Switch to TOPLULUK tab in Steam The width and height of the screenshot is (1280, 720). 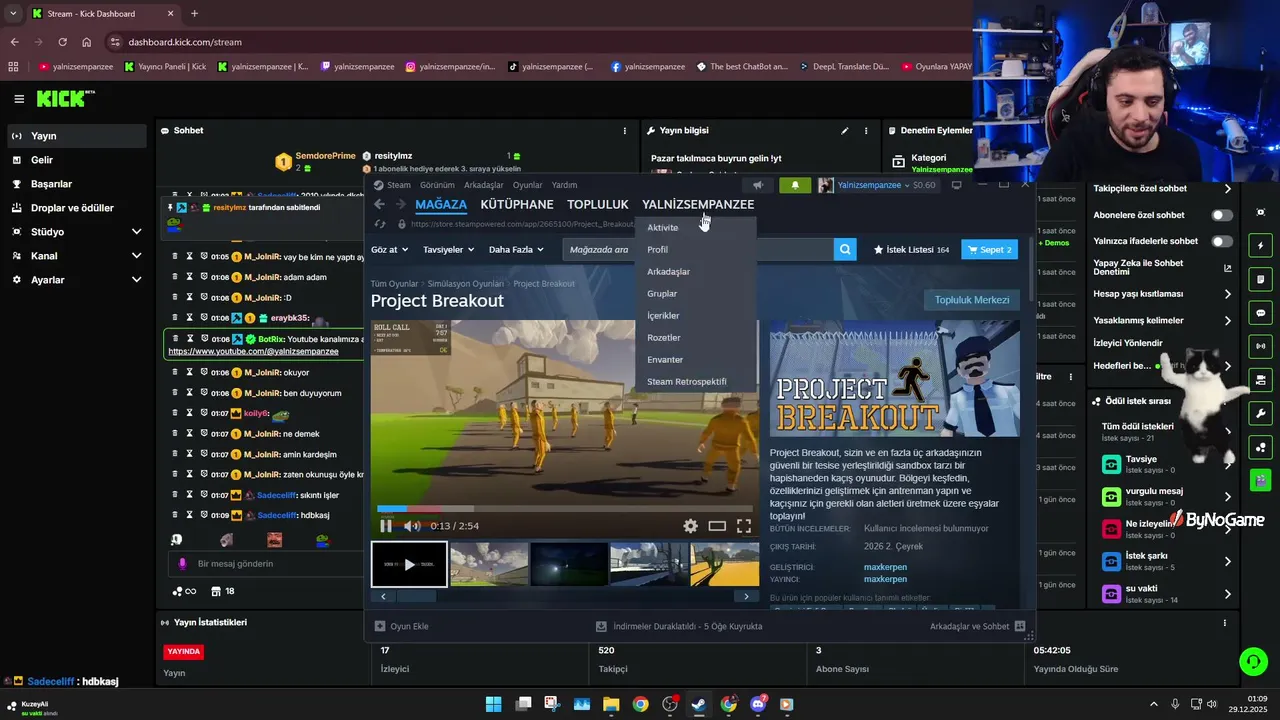click(598, 204)
